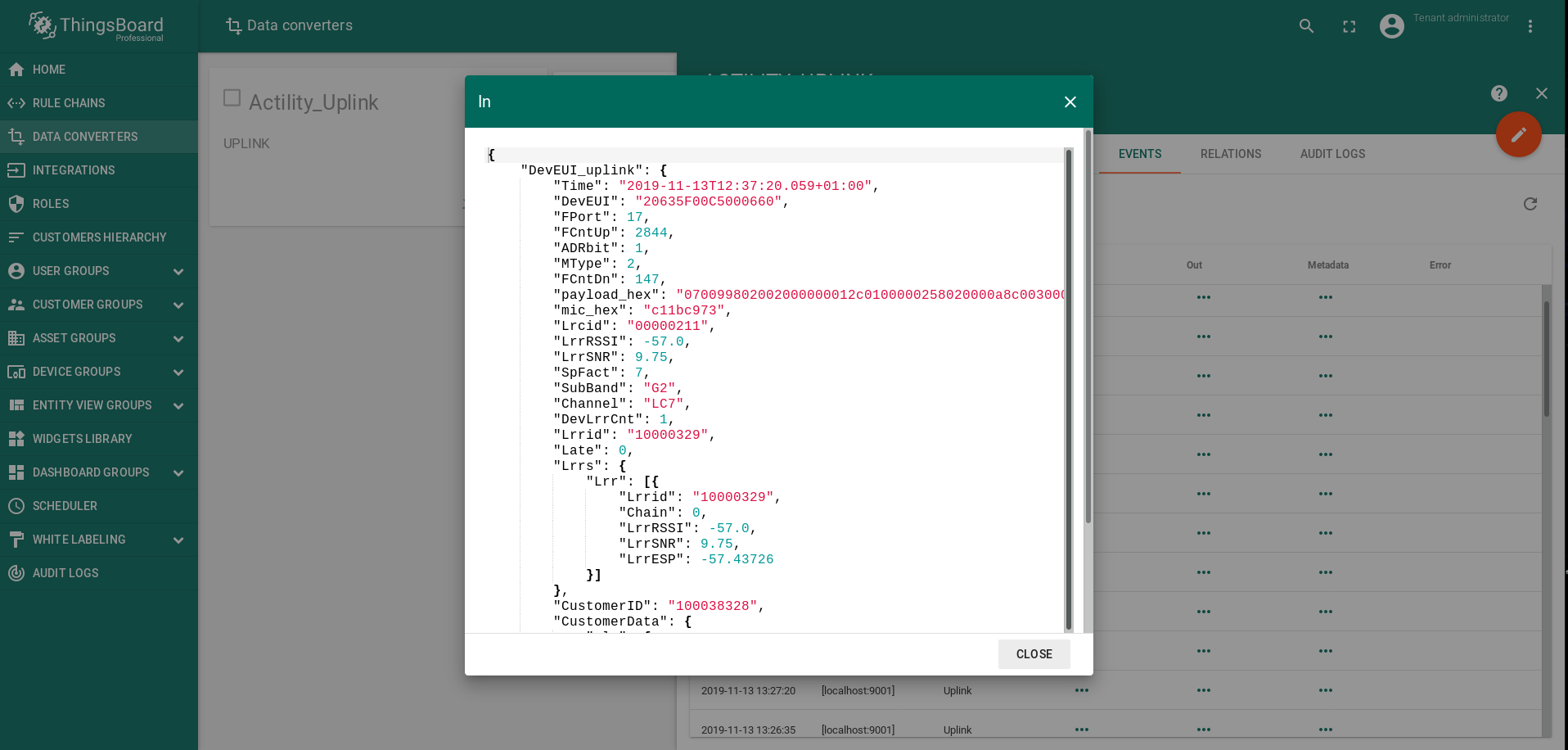
Task: Click the Dashboard Groups icon
Action: pyautogui.click(x=16, y=472)
